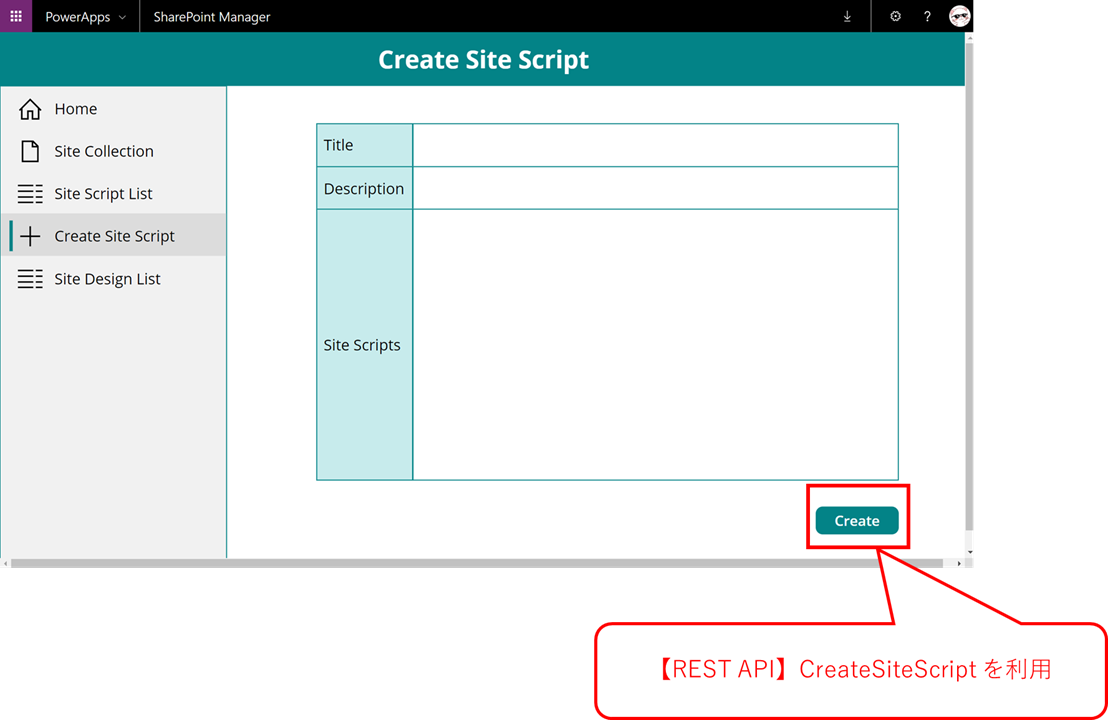Click the download arrow icon in header
This screenshot has height=720, width=1108.
847,16
